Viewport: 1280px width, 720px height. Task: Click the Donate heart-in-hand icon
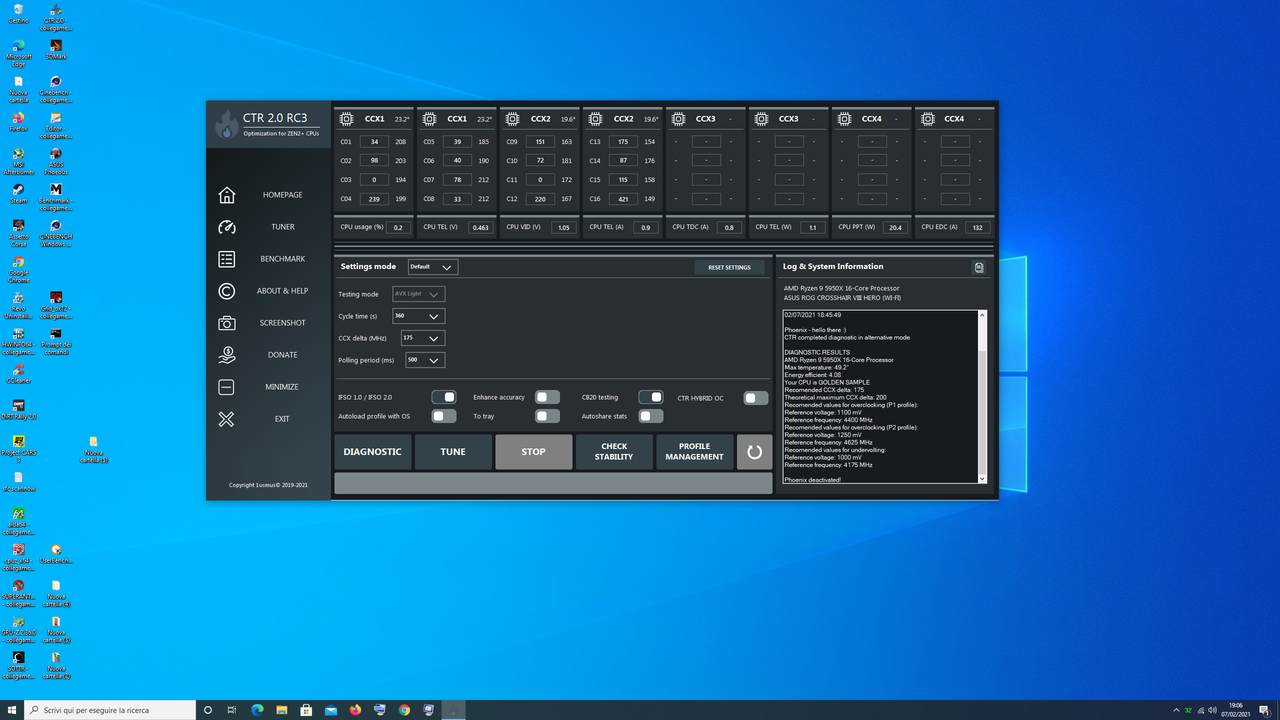[228, 355]
